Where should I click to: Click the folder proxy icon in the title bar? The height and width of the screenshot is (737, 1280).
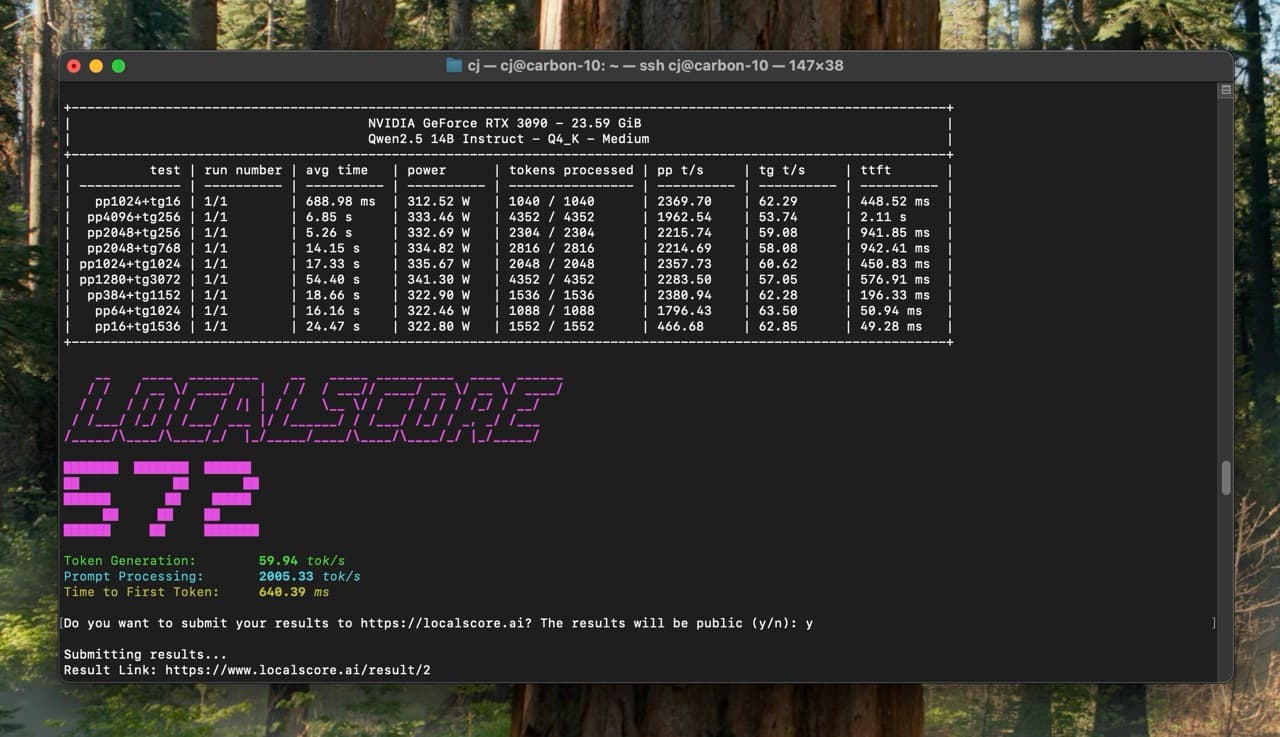(x=455, y=65)
